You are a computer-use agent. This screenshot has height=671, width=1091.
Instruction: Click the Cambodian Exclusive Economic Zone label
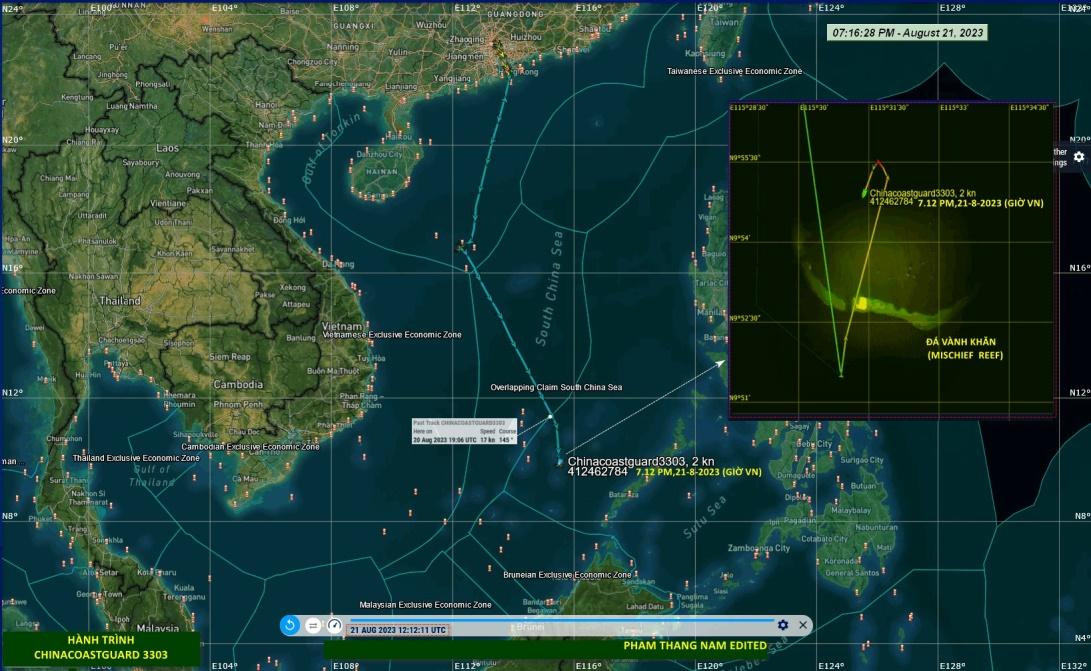click(x=250, y=447)
